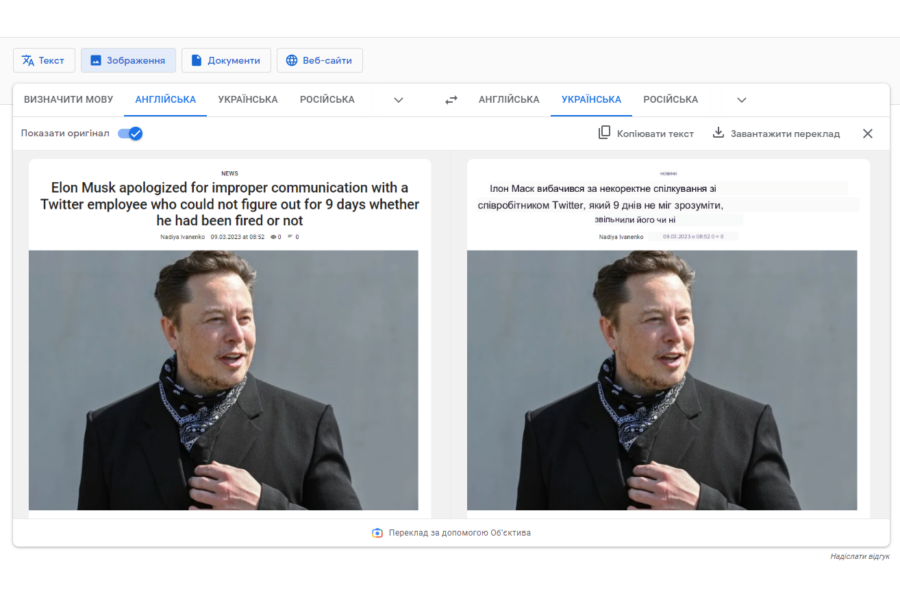Open the Веб-сайти translation mode
This screenshot has height=600, width=900.
[319, 60]
